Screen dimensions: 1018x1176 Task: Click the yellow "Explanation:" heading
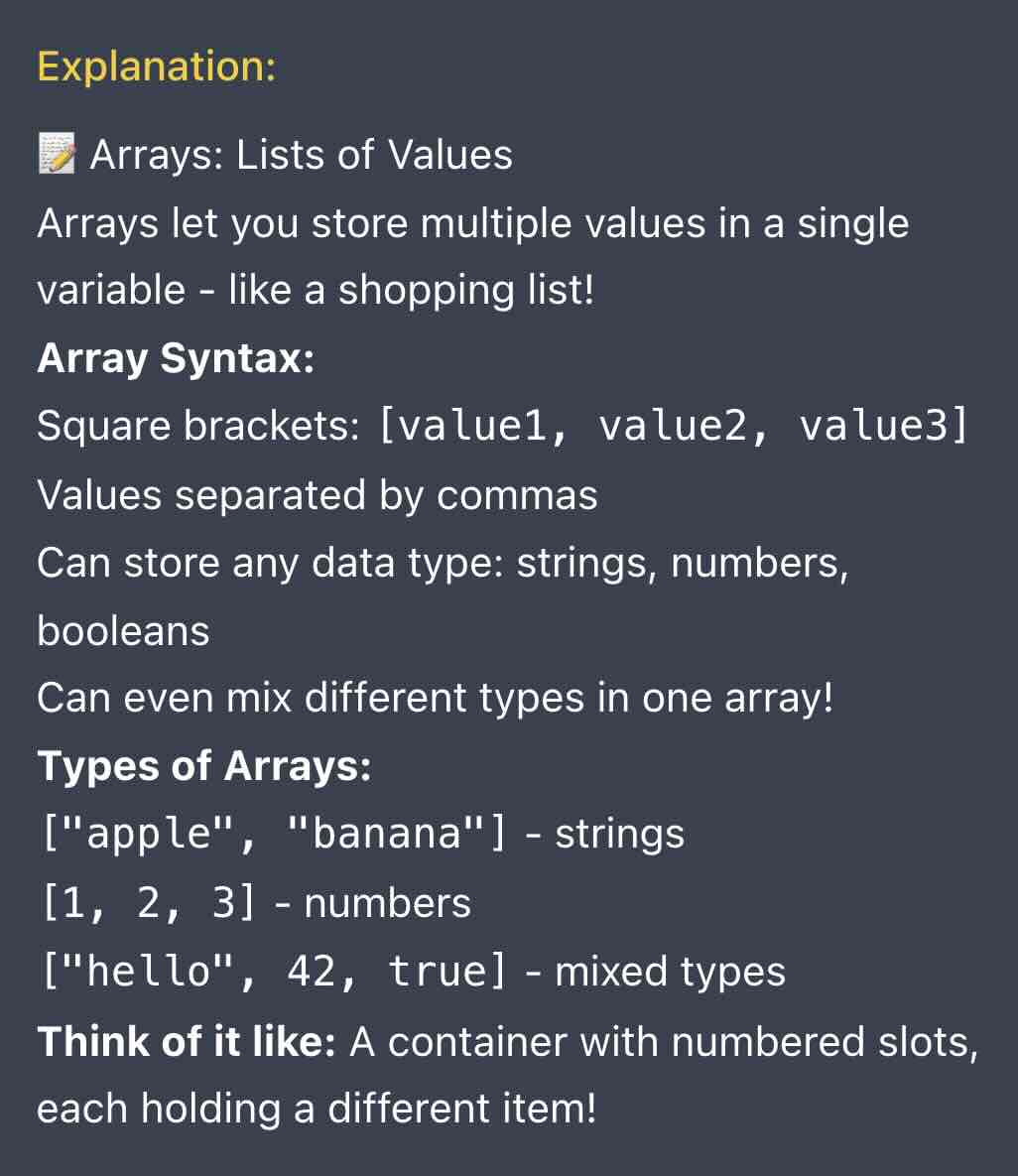(156, 66)
